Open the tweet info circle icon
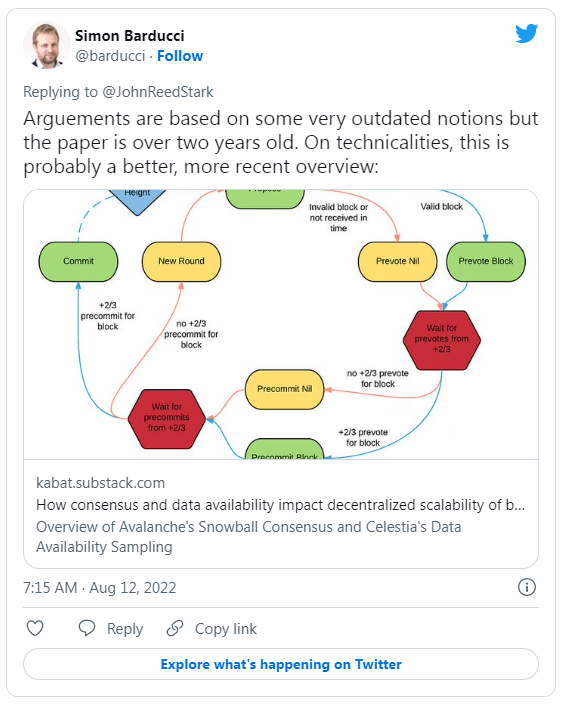Image resolution: width=564 pixels, height=704 pixels. 527,587
